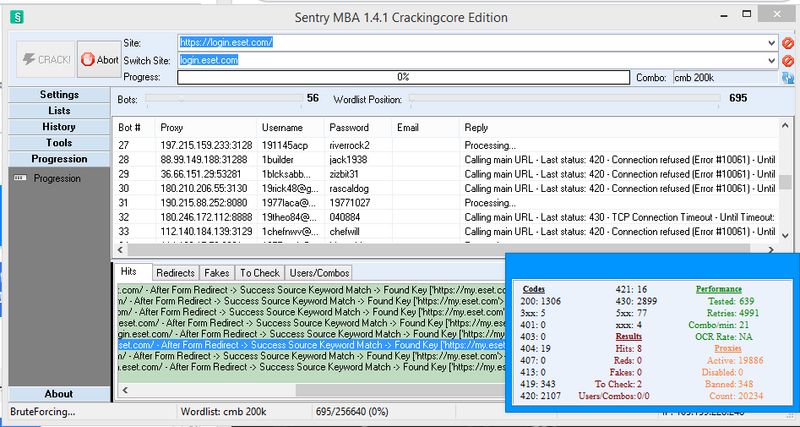The image size is (800, 427).
Task: Open the Settings sidebar section
Action: [x=59, y=95]
